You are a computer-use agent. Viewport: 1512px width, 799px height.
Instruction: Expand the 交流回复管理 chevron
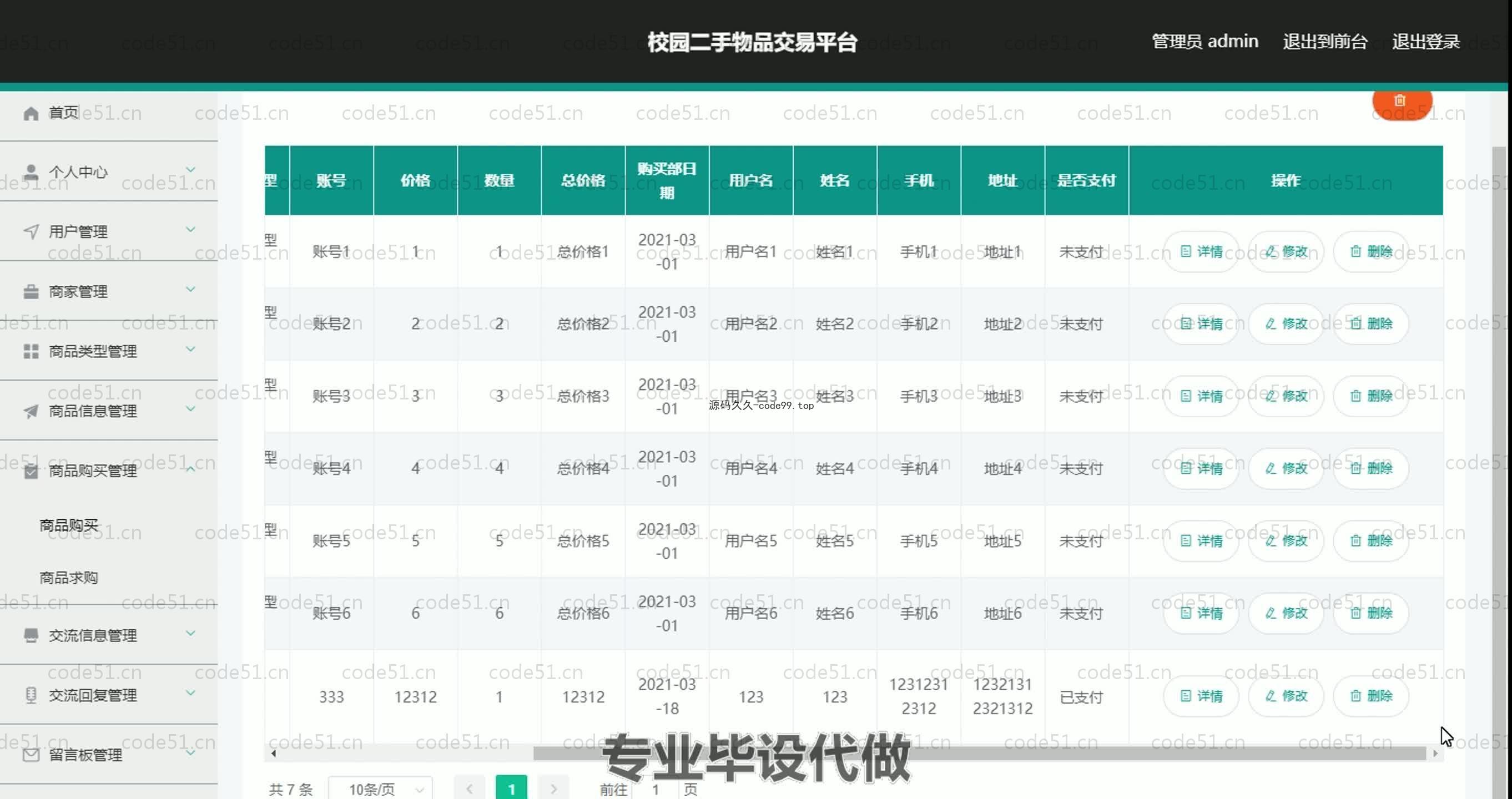click(x=191, y=693)
